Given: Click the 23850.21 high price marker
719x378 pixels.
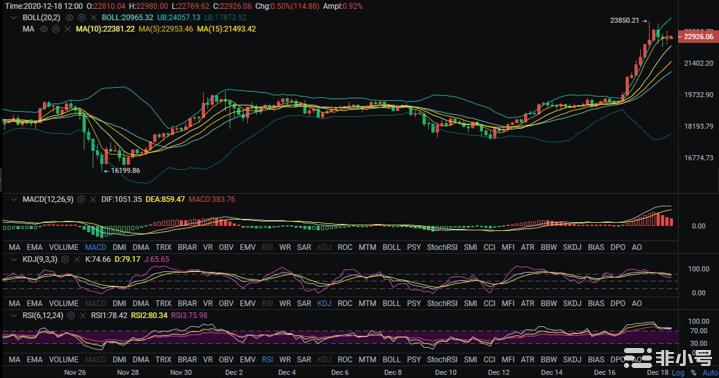Looking at the screenshot, I should [x=625, y=21].
